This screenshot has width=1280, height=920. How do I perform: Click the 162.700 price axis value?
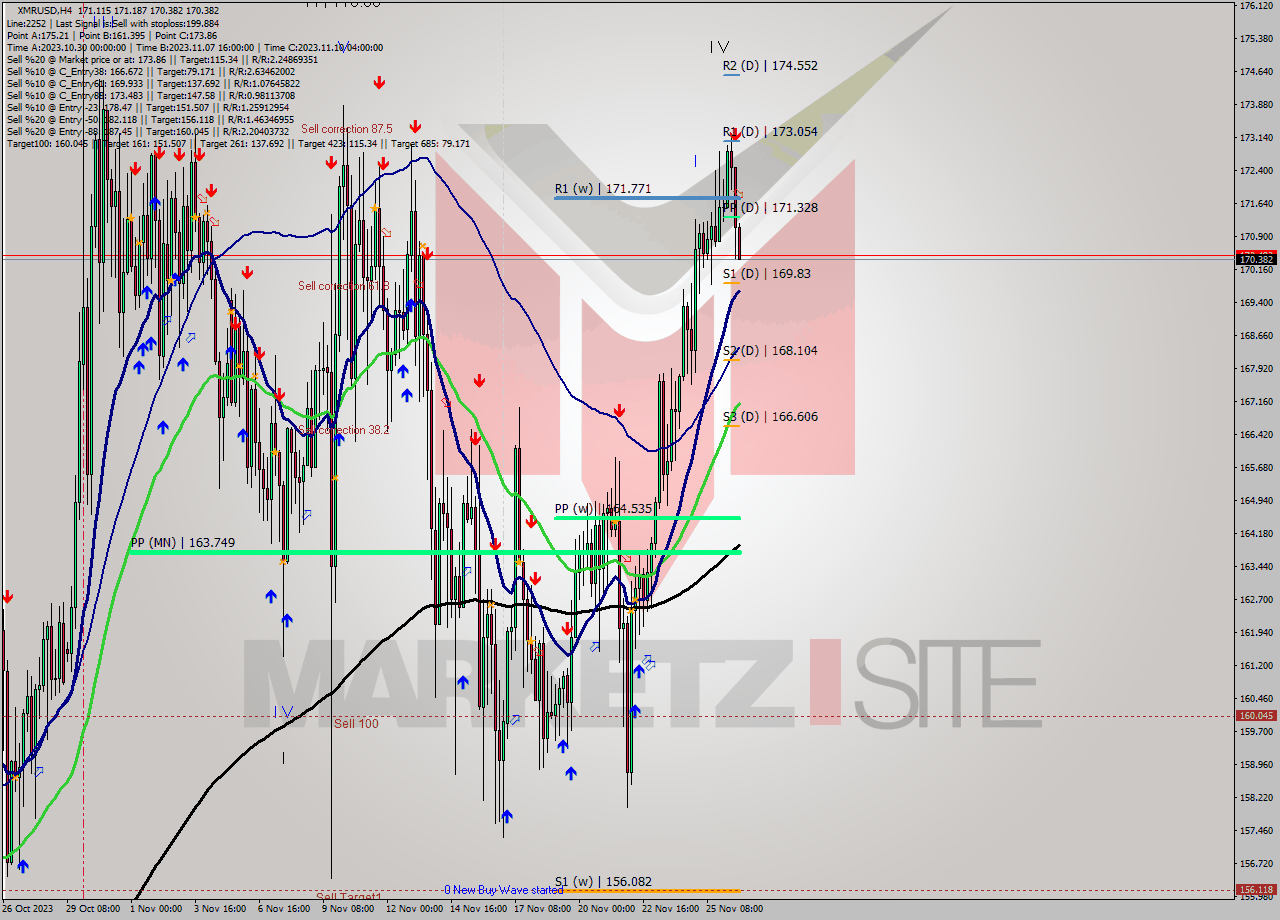tap(1255, 599)
